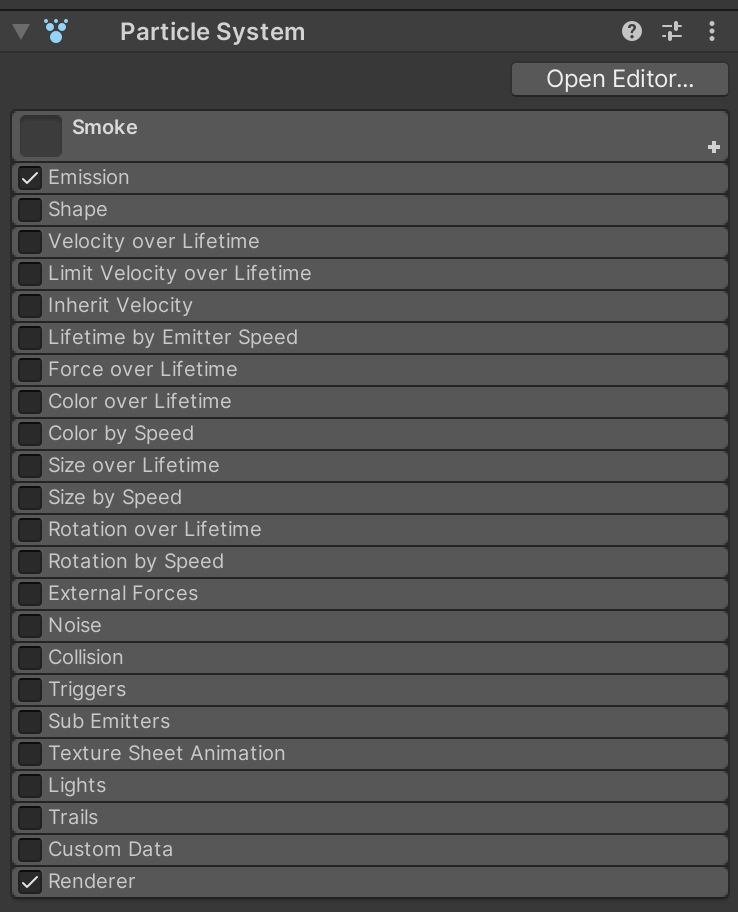Click the Open Editor button
Screen dimensions: 738x912
tap(619, 79)
